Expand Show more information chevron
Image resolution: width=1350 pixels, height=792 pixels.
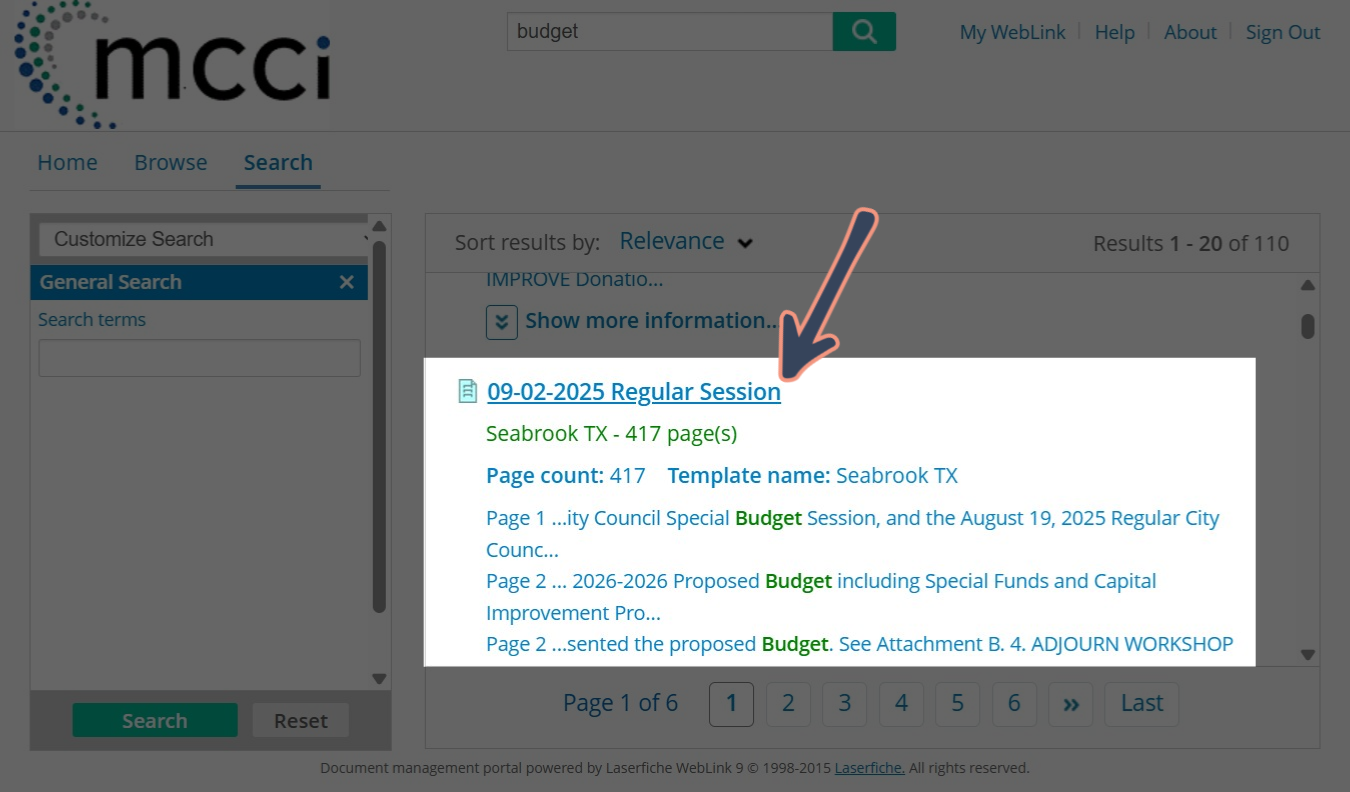coord(502,322)
